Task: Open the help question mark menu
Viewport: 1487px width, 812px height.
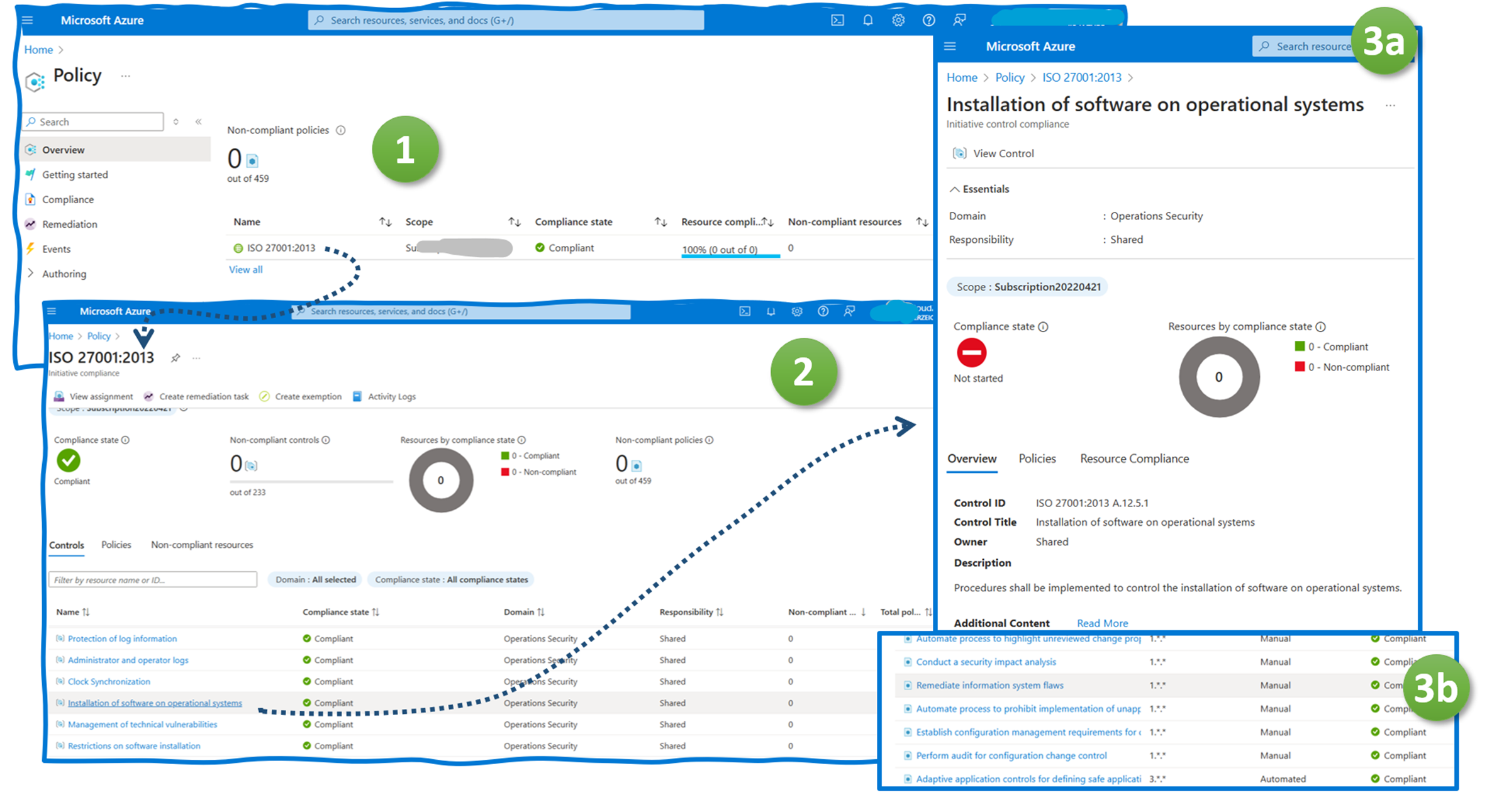Action: (928, 20)
